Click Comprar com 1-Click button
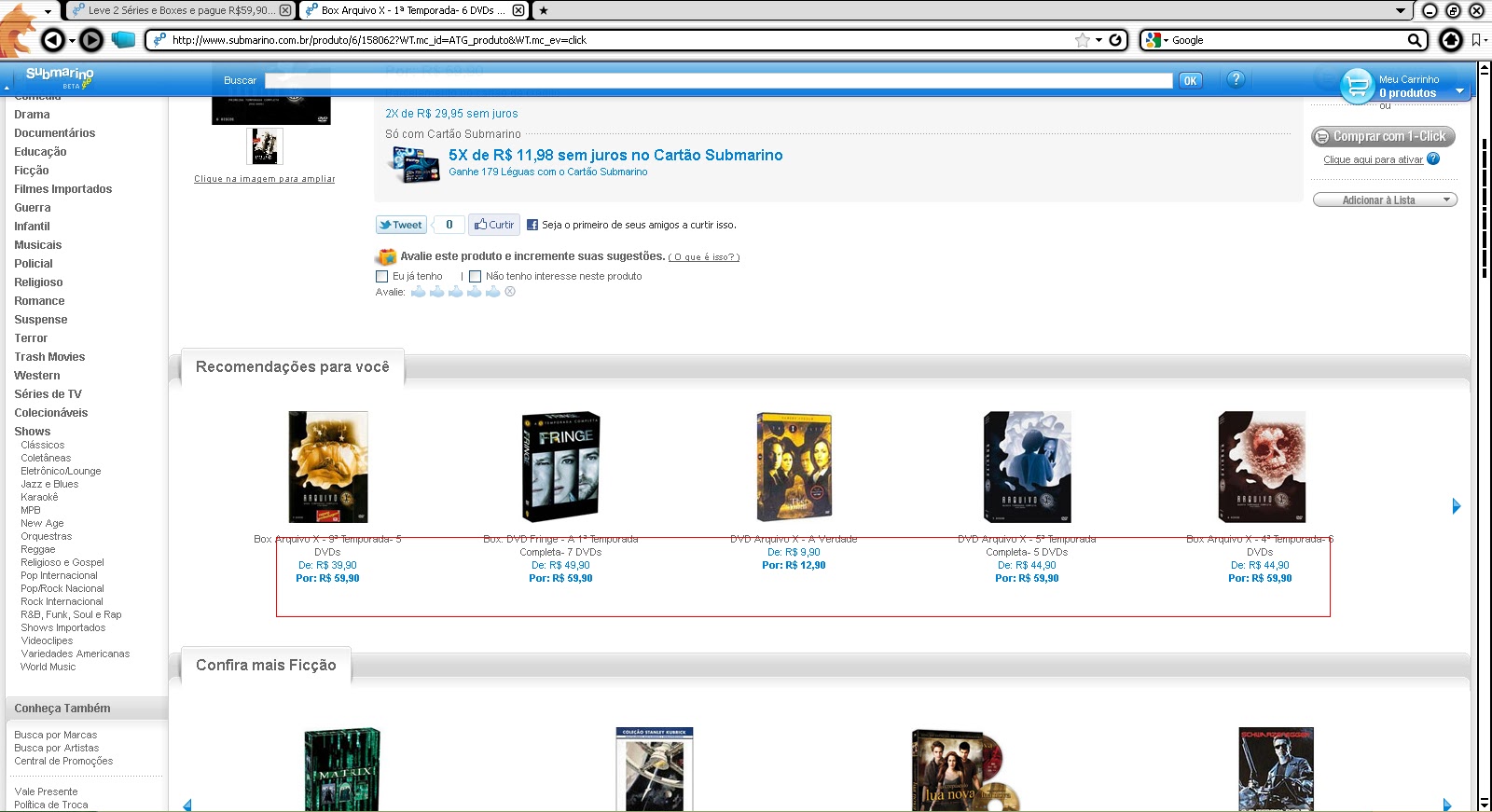1492x812 pixels. coord(1383,136)
